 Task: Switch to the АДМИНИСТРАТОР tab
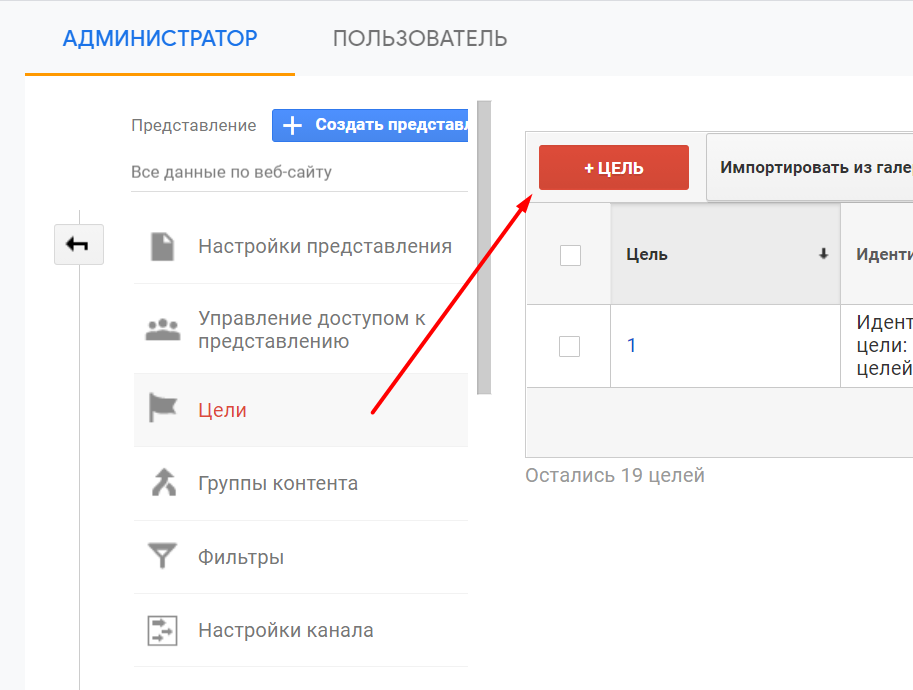[x=160, y=38]
